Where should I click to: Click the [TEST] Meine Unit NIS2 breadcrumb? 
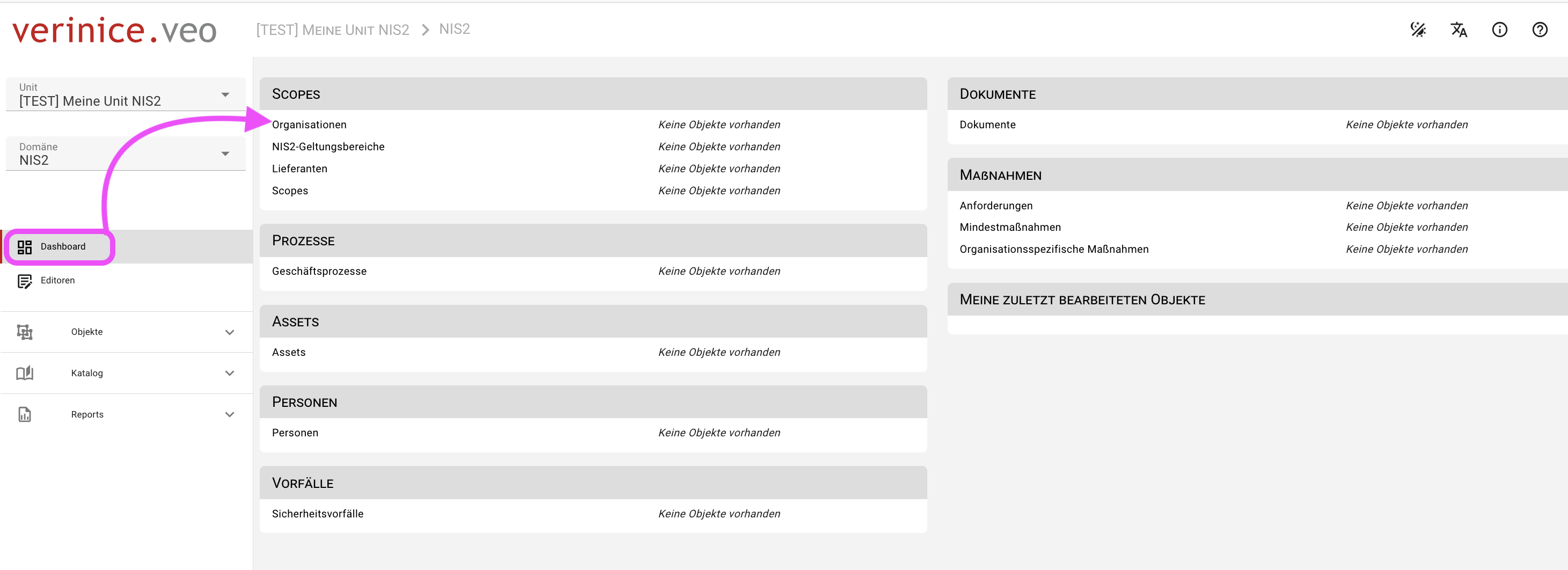click(x=332, y=30)
